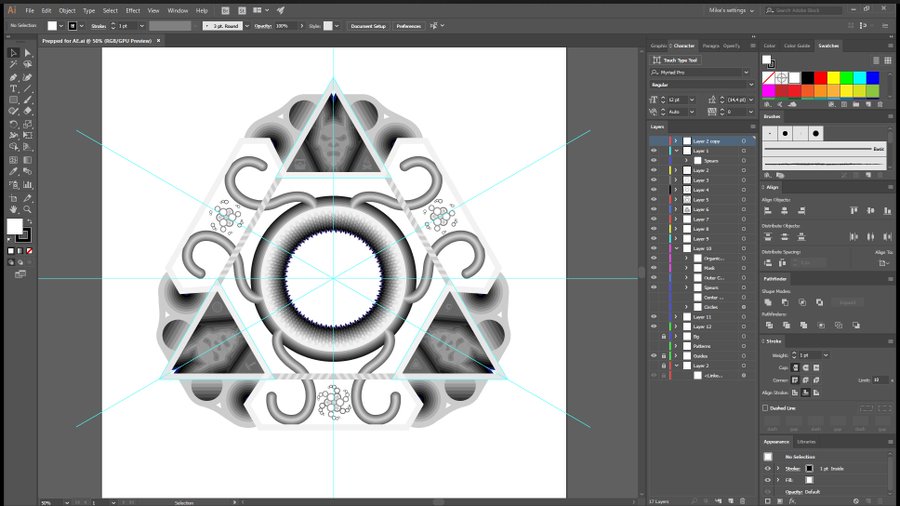This screenshot has width=900, height=506.
Task: Toggle the Dashed Line checkbox
Action: click(x=767, y=407)
